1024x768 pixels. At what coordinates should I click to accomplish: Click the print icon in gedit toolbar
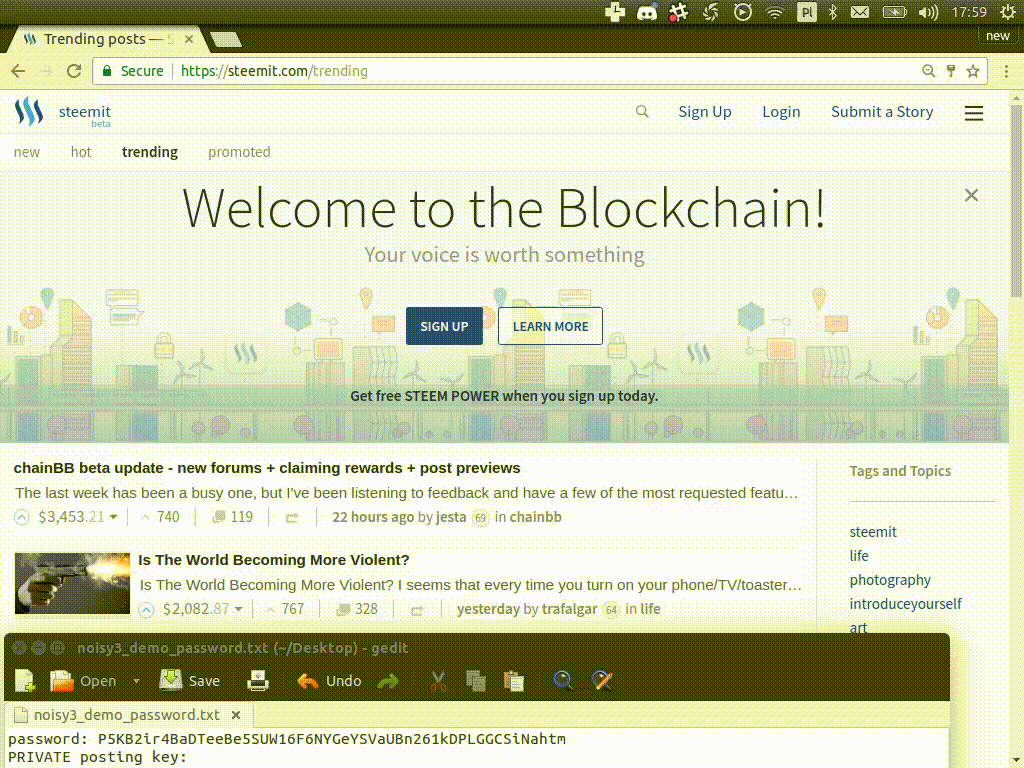pos(258,681)
